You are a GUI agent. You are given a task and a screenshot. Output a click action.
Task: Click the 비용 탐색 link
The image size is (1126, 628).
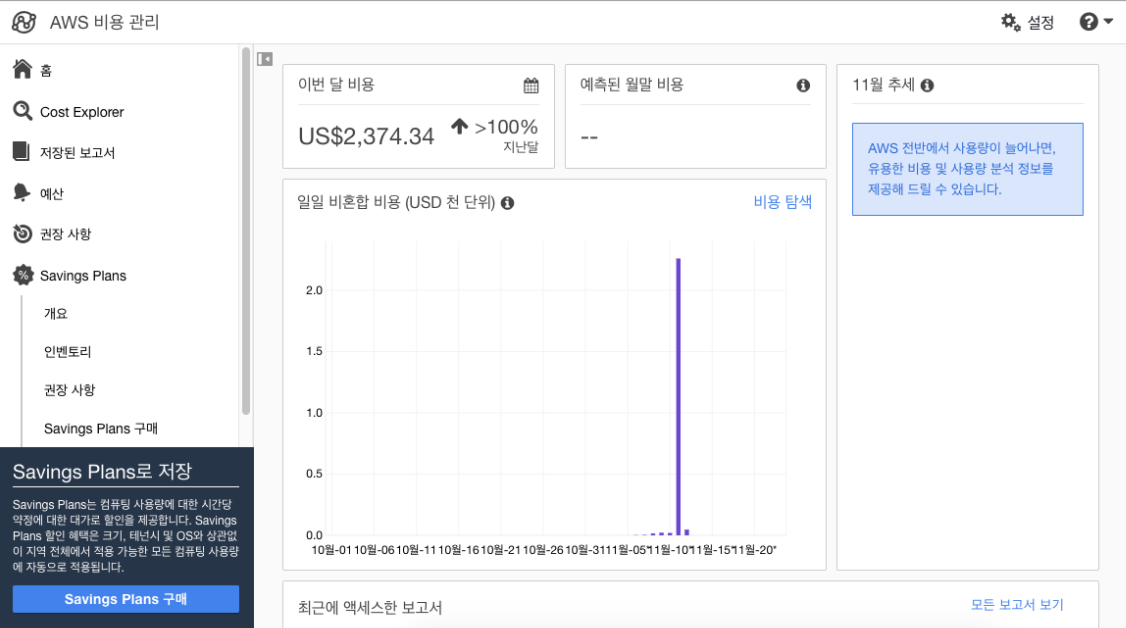pyautogui.click(x=783, y=202)
